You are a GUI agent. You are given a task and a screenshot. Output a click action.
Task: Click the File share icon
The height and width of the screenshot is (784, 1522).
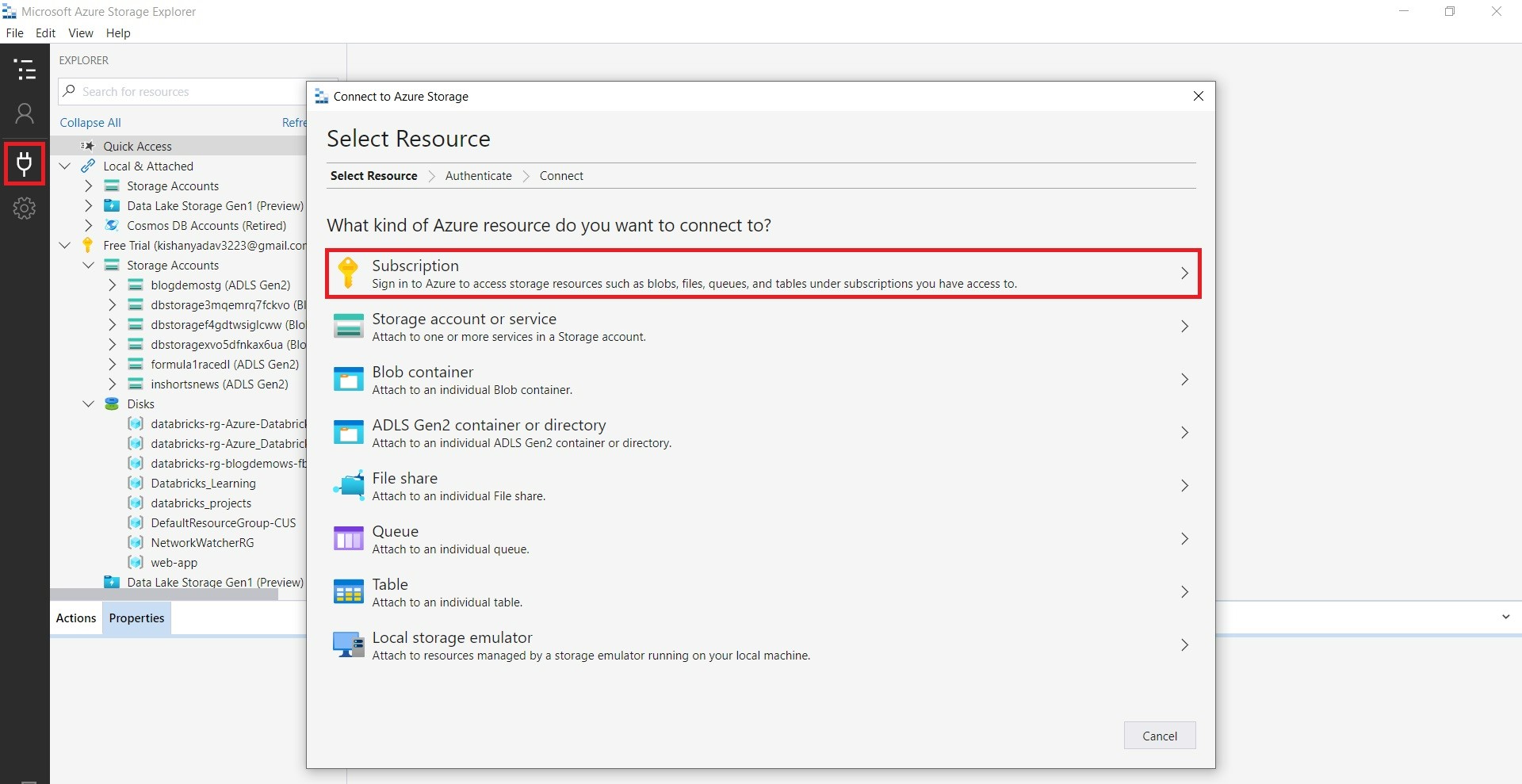(x=348, y=484)
